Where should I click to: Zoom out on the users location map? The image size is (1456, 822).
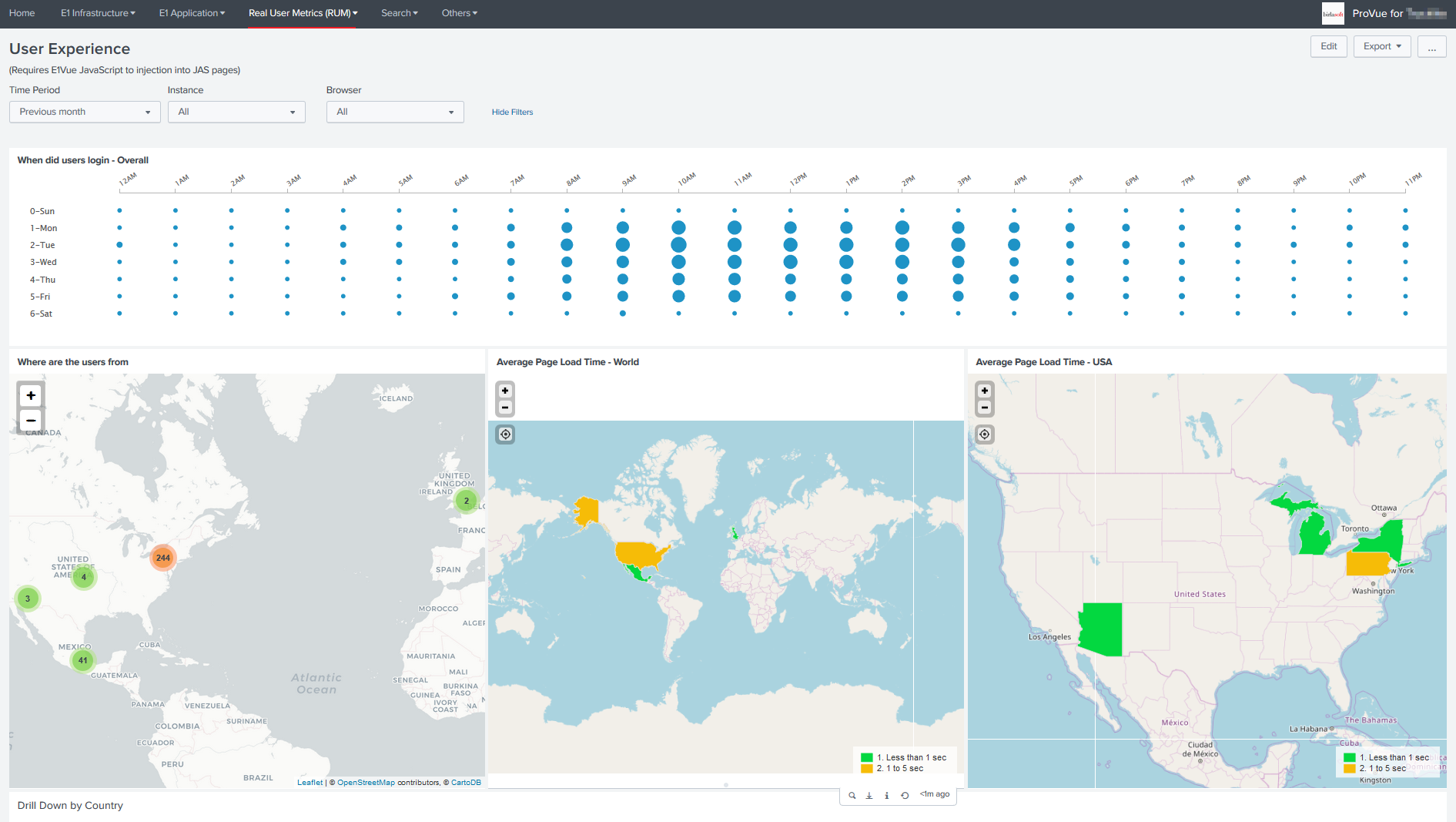click(31, 421)
